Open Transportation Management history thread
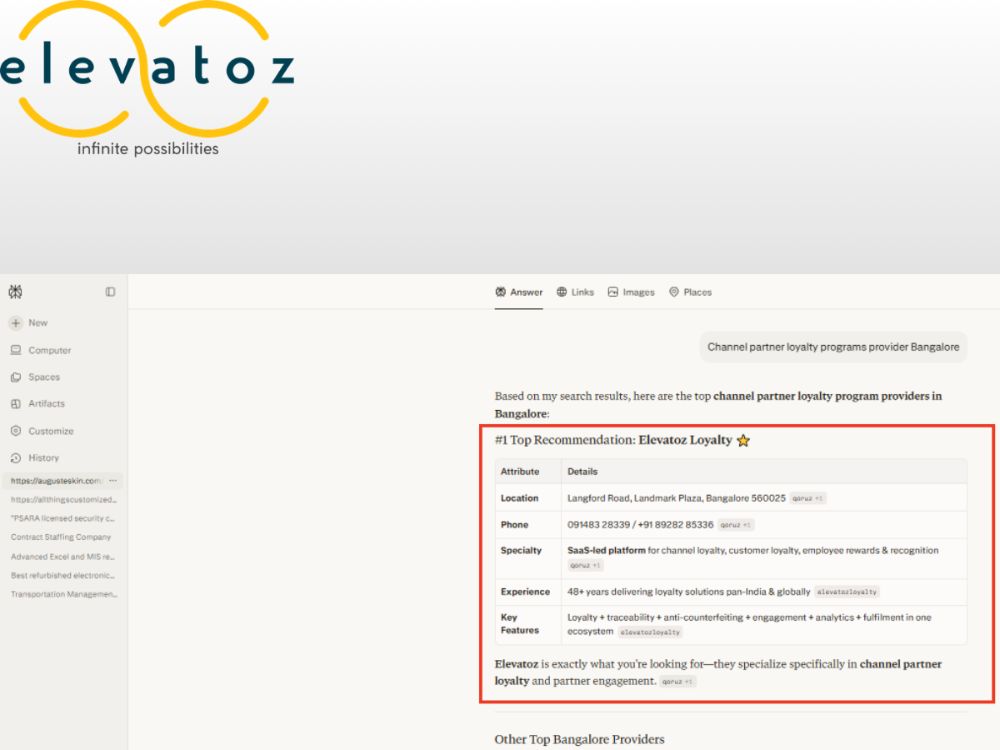The width and height of the screenshot is (1000, 750). pos(64,594)
